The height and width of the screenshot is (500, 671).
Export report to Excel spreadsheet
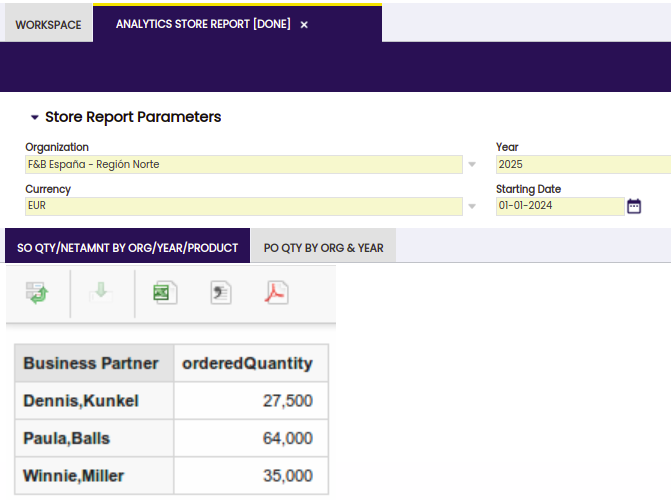pos(165,293)
